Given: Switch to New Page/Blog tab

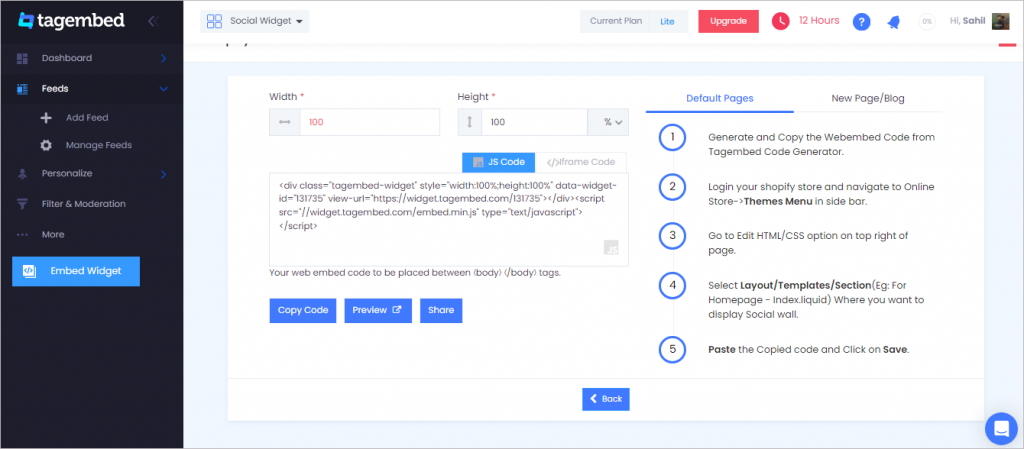Looking at the screenshot, I should (x=868, y=99).
